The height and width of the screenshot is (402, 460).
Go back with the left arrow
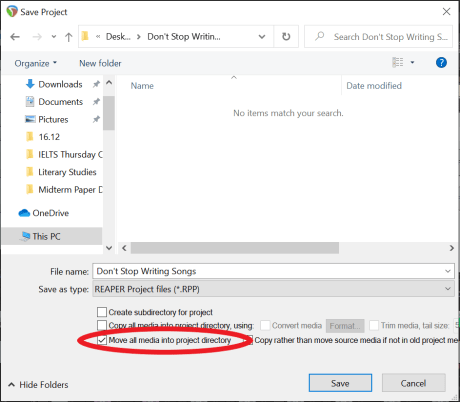point(15,37)
